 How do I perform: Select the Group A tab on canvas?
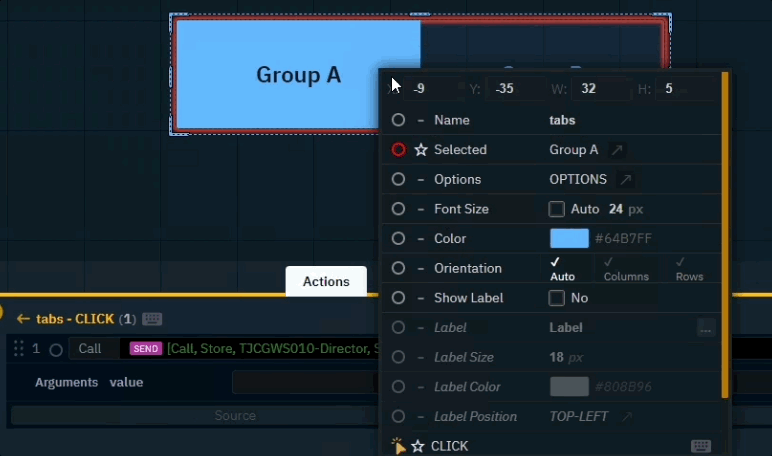click(x=298, y=75)
